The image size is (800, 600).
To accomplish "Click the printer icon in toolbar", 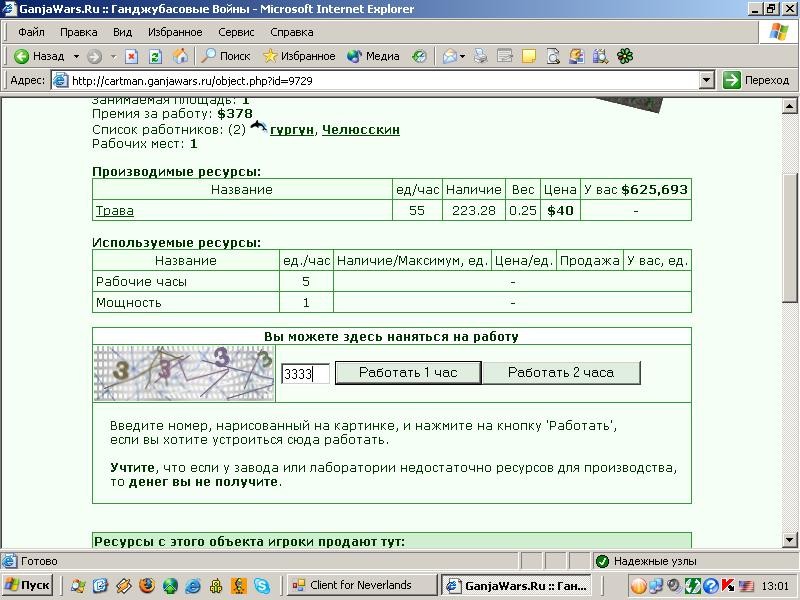I will 480,56.
